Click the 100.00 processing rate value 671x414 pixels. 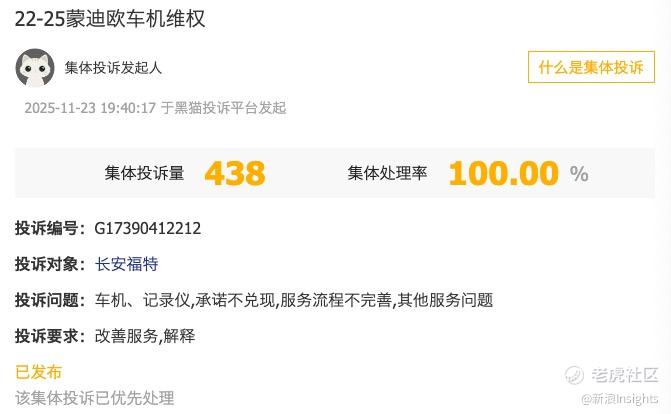504,173
